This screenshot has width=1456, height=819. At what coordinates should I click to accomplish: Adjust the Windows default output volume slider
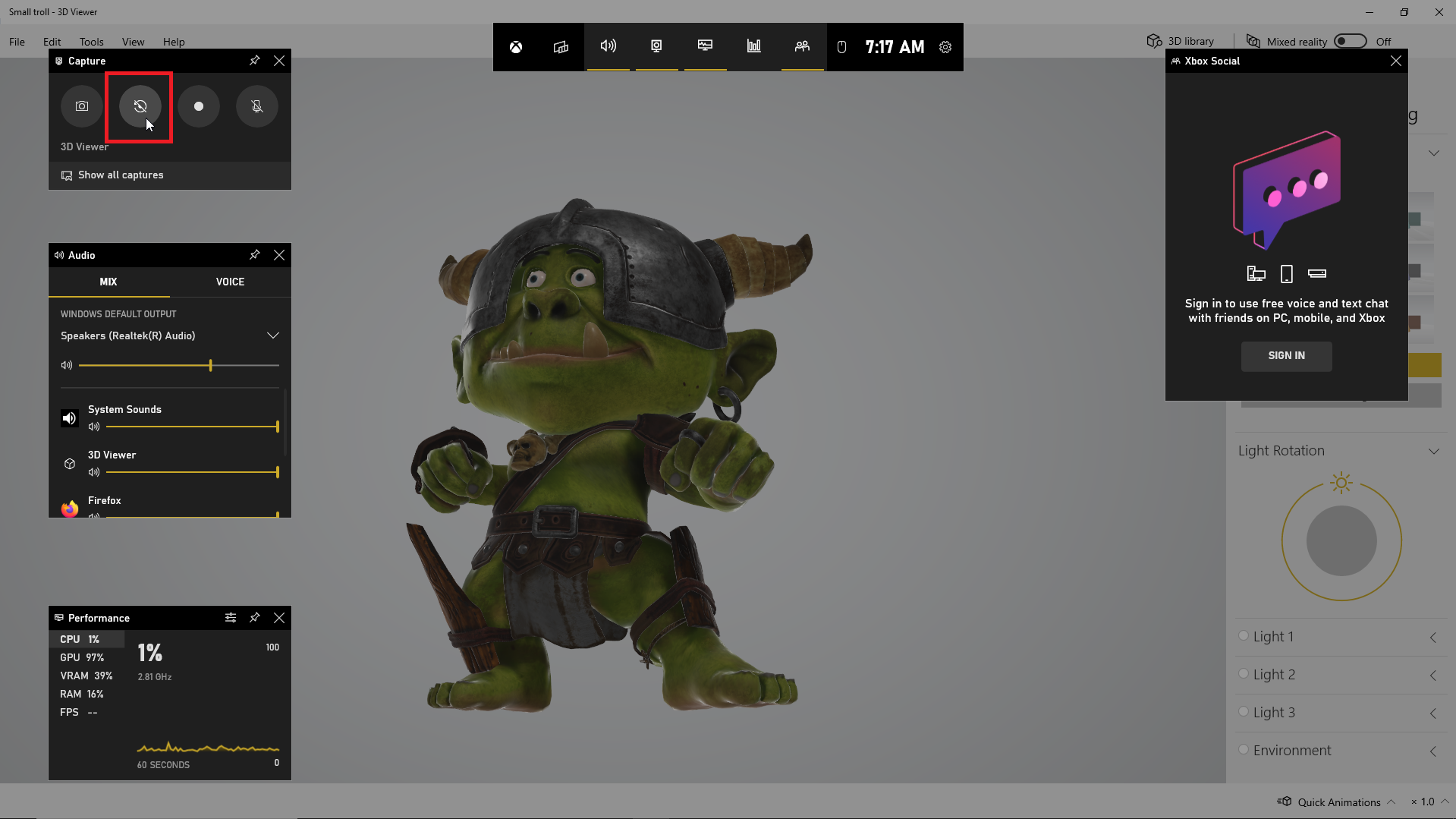179,366
